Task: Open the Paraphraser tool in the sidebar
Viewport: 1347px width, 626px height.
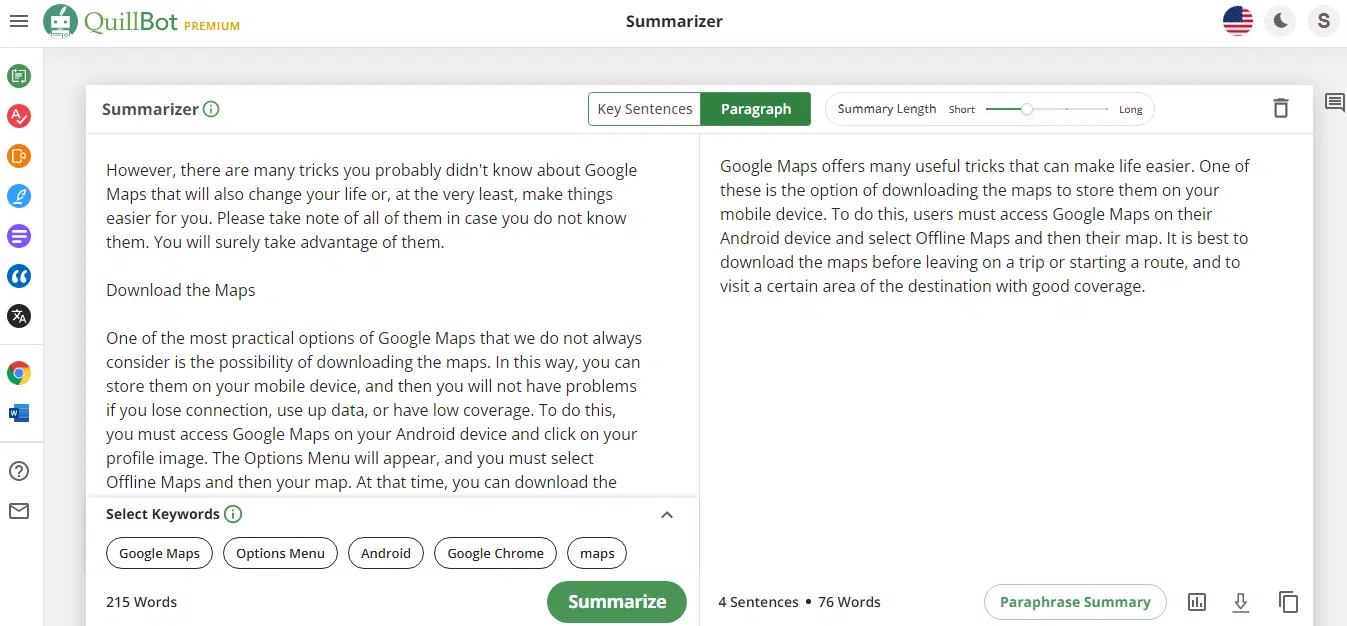Action: click(20, 76)
